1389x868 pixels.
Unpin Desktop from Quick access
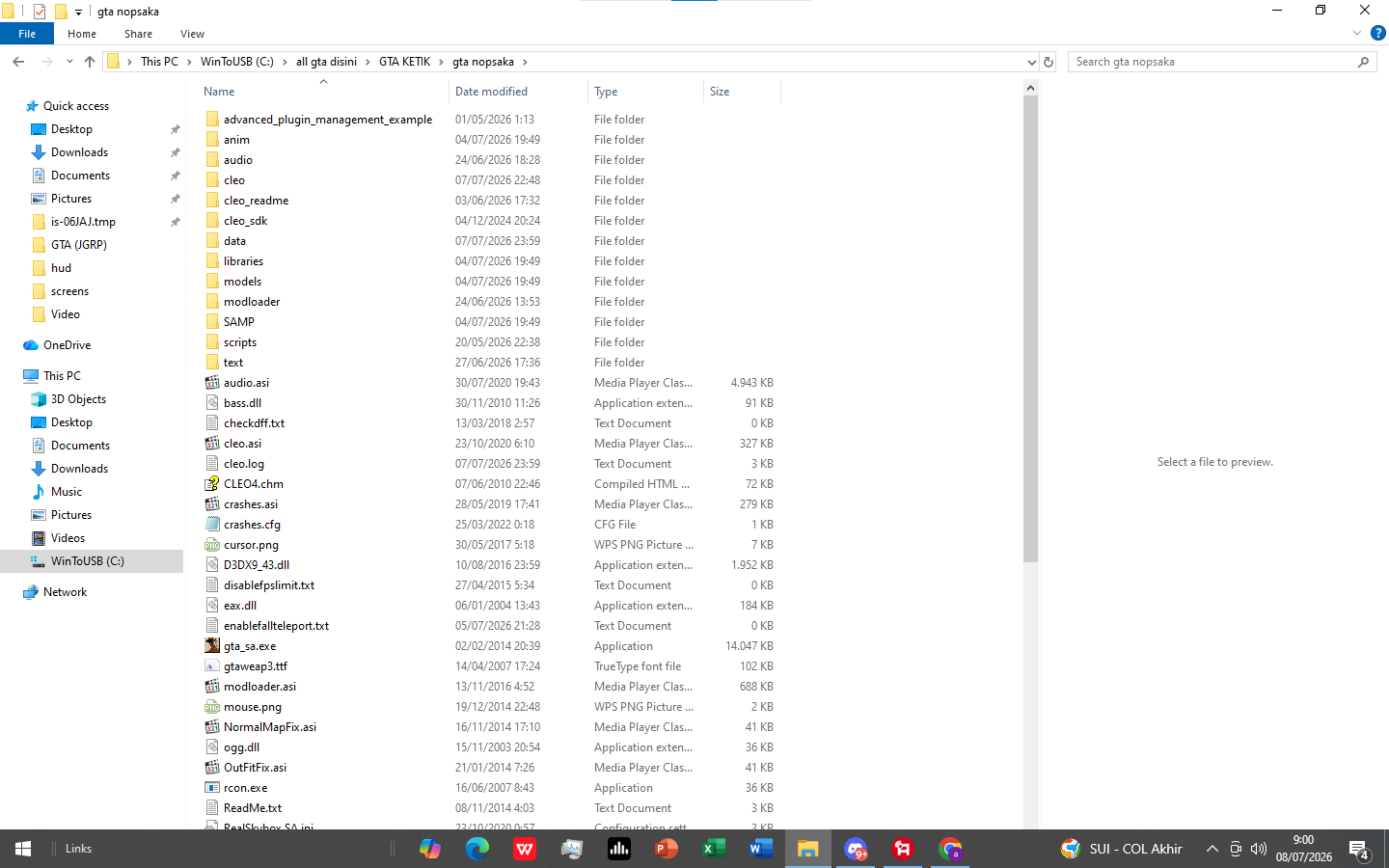click(175, 129)
